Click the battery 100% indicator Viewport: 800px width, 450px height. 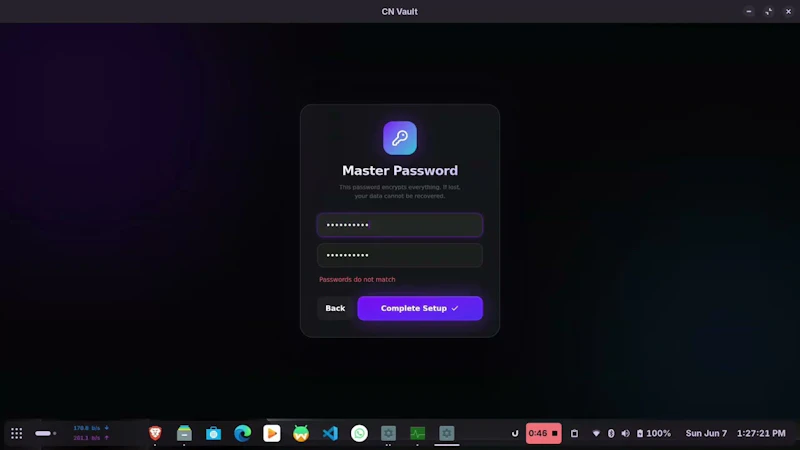654,433
